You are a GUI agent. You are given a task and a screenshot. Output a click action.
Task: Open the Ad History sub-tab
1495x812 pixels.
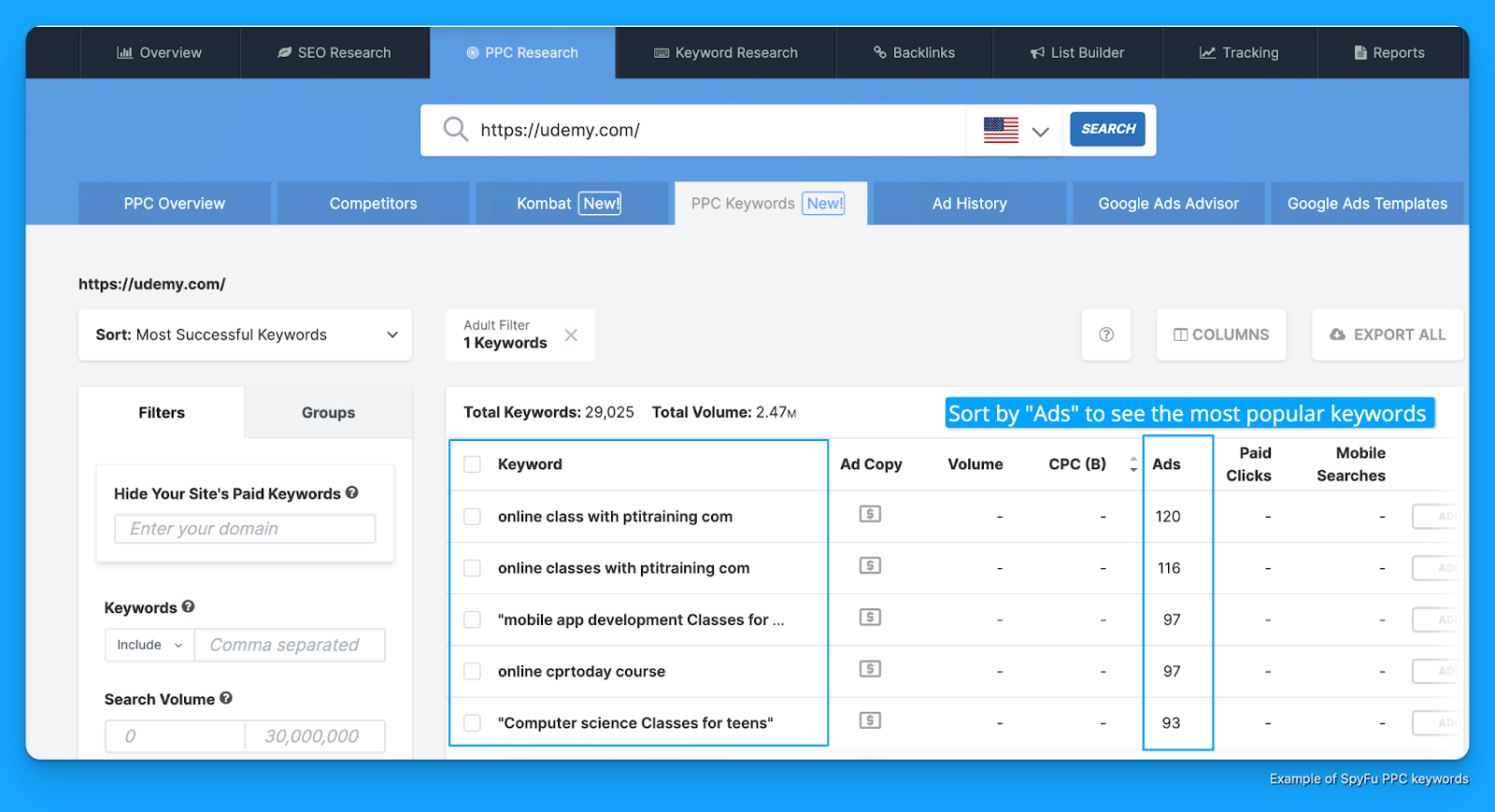click(969, 204)
